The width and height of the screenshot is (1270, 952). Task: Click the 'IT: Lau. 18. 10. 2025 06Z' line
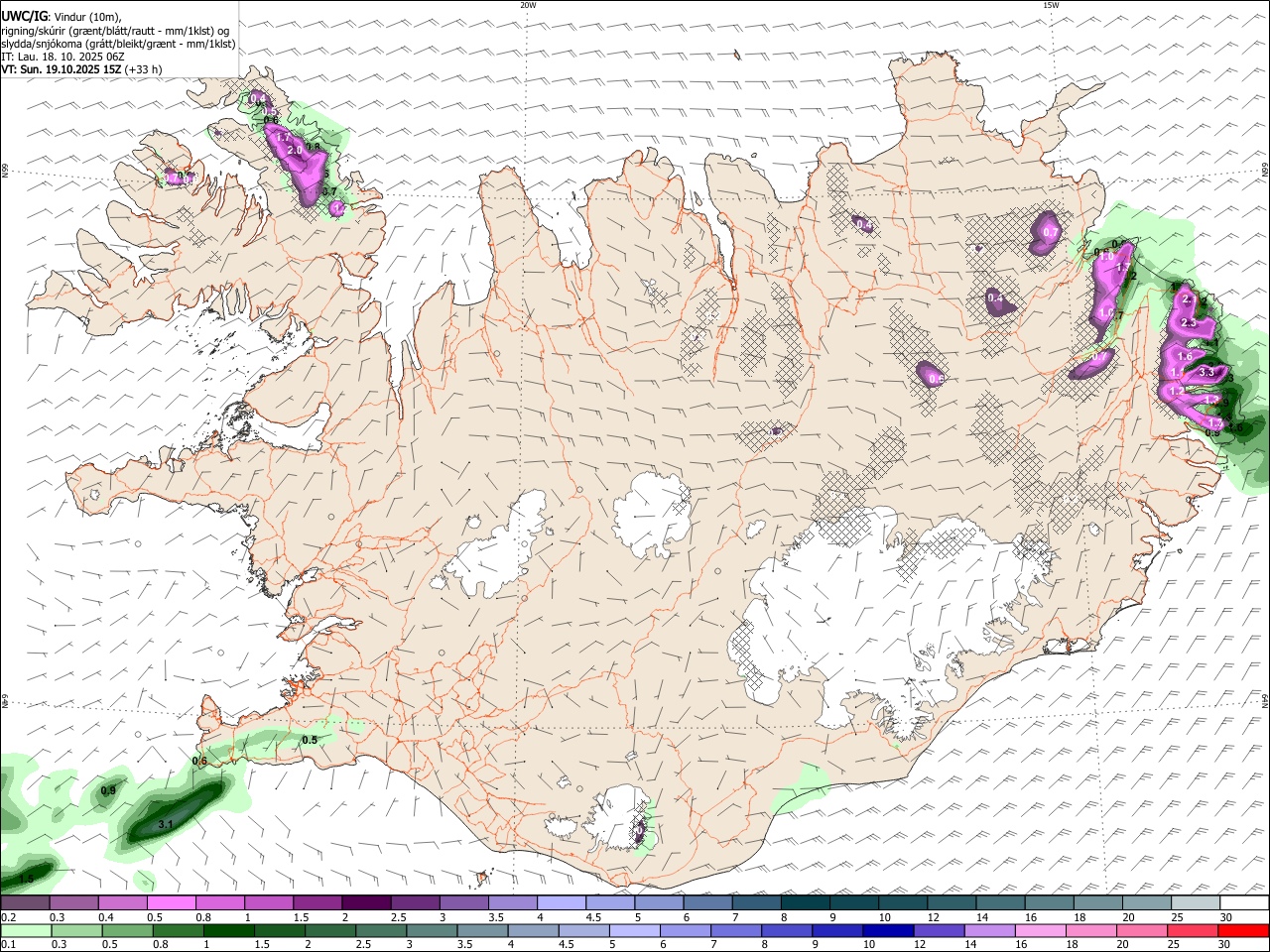click(63, 57)
